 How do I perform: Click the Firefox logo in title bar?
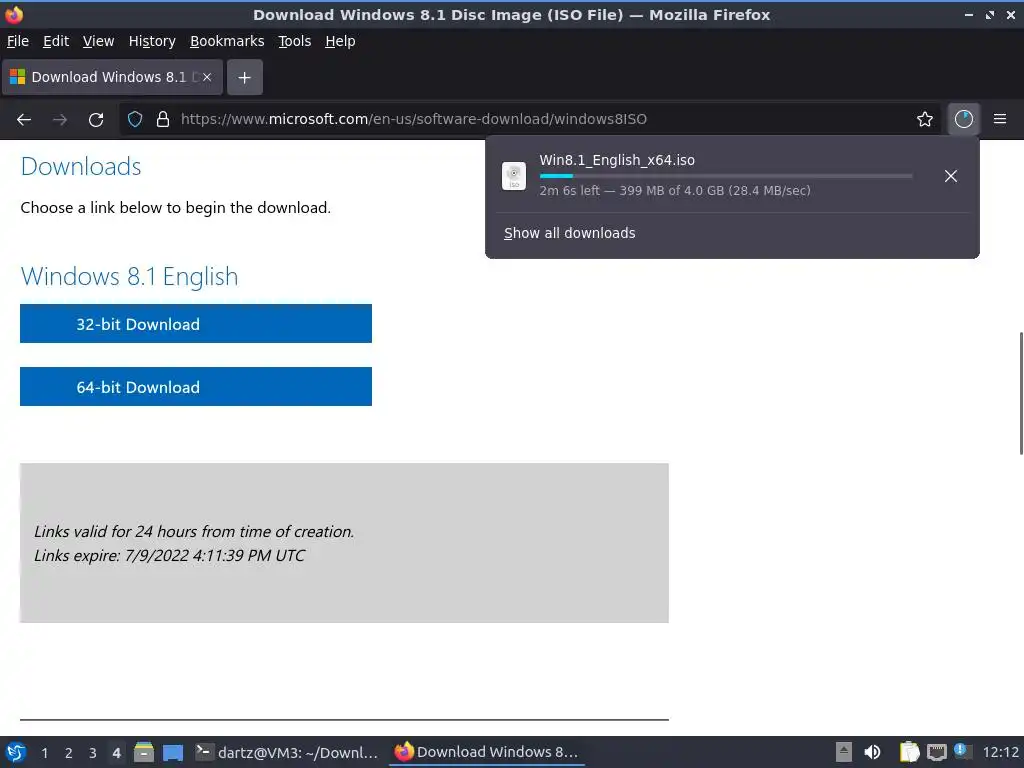pos(14,14)
